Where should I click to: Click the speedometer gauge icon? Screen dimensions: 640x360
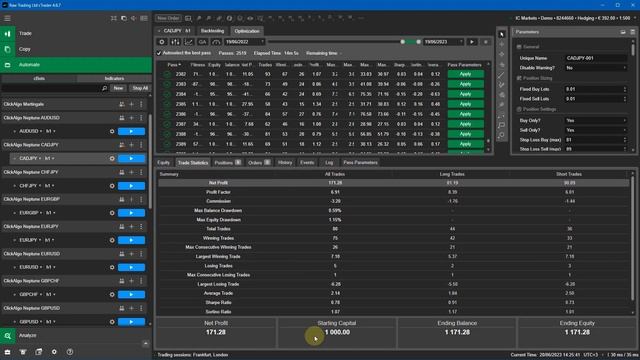click(x=216, y=42)
